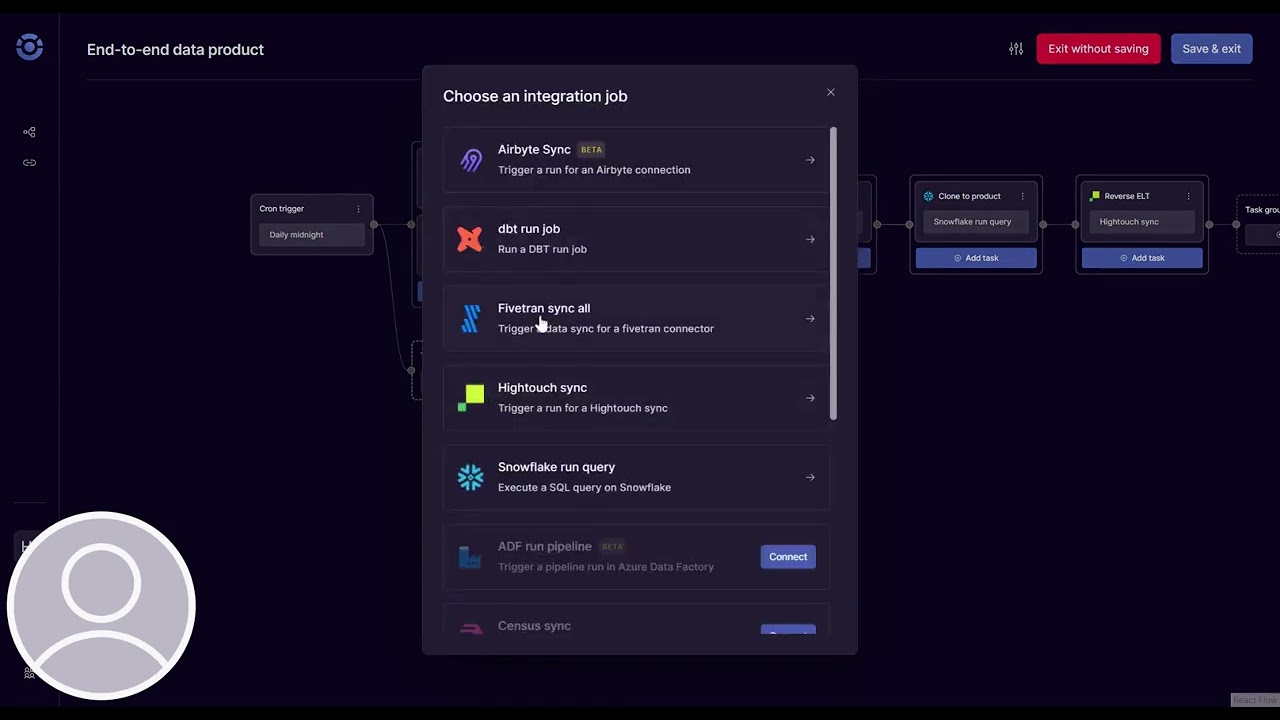Click the Hightouch icon on Reverse ELT node
The height and width of the screenshot is (720, 1280).
click(x=1095, y=196)
